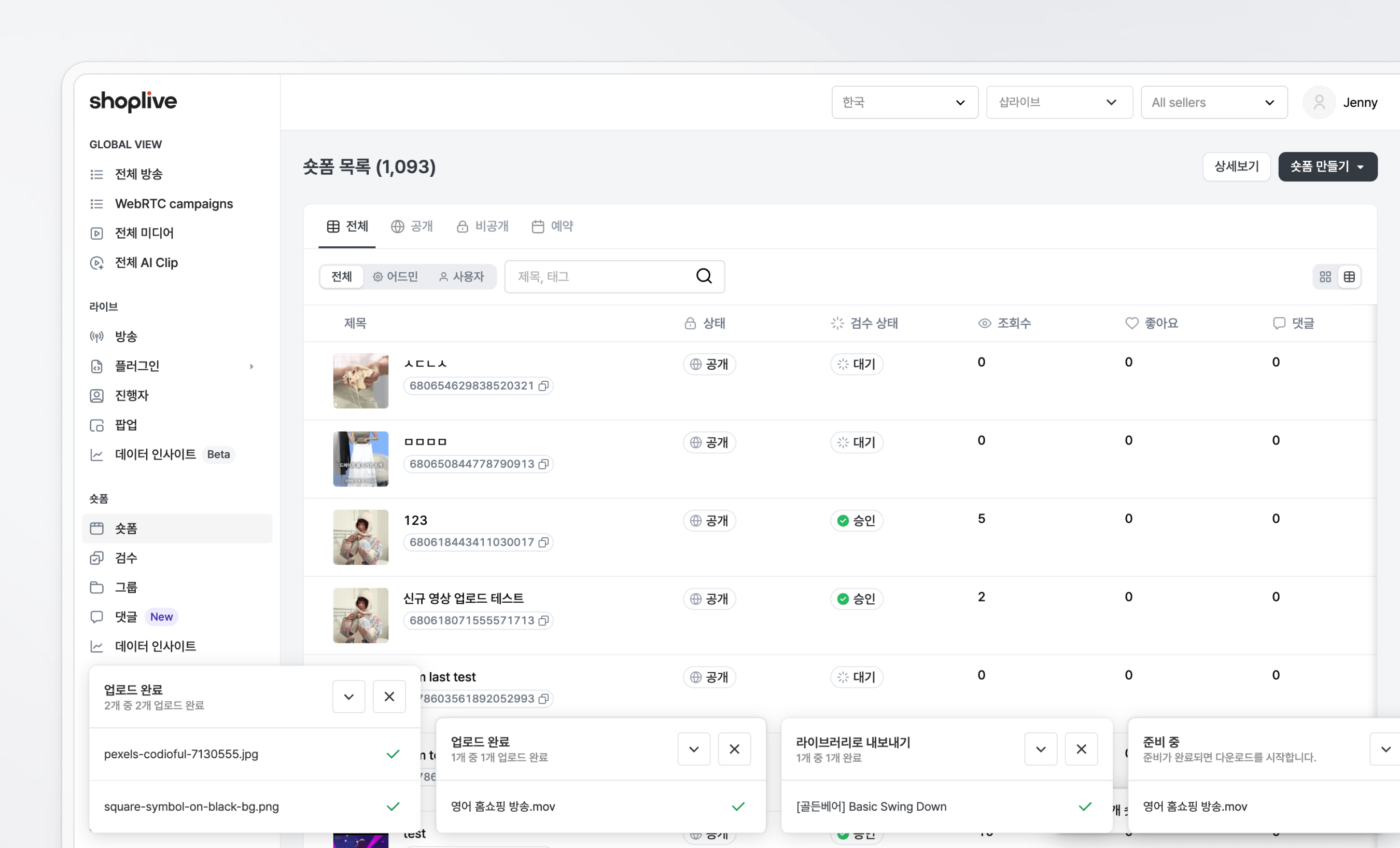Click the 숏폼 만들기 button

point(1327,166)
